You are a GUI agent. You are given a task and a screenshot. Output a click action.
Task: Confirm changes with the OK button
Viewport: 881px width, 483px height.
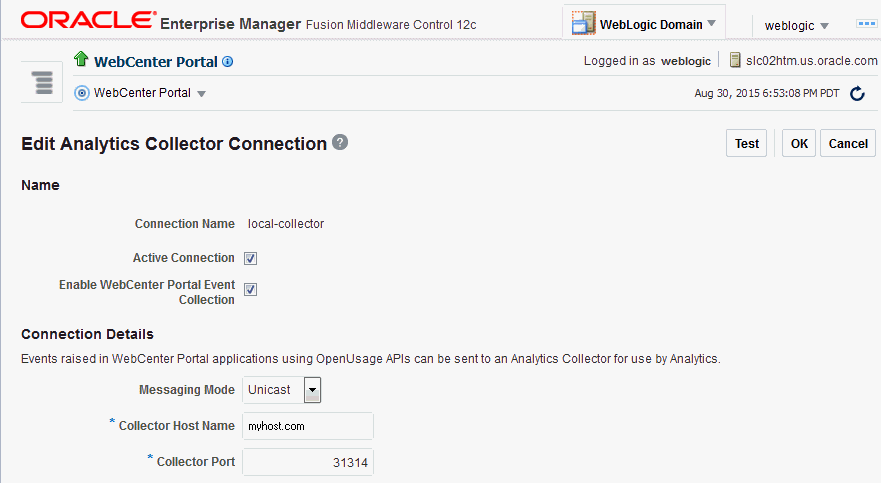point(799,143)
